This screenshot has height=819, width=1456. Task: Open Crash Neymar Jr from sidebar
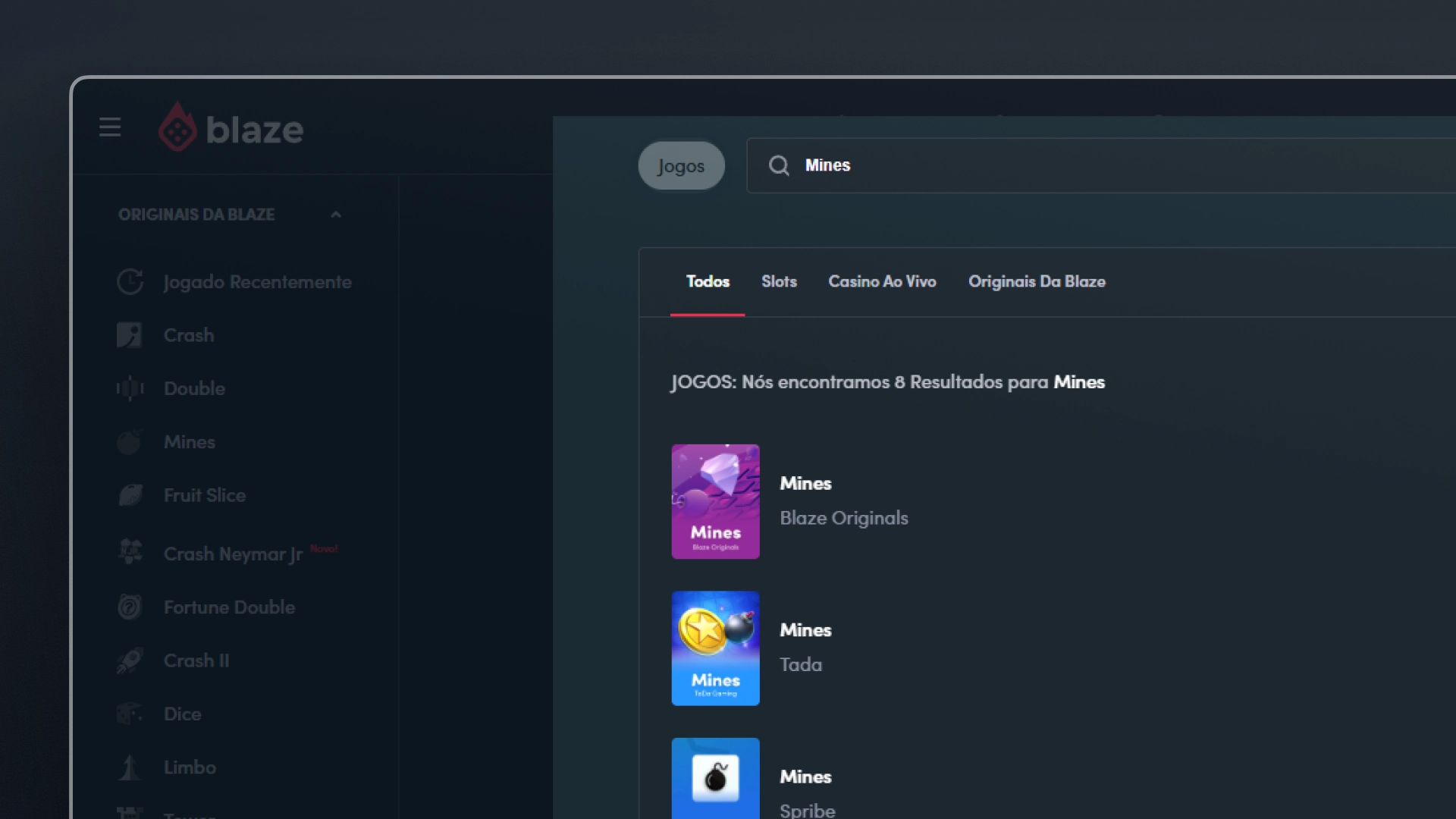(234, 554)
